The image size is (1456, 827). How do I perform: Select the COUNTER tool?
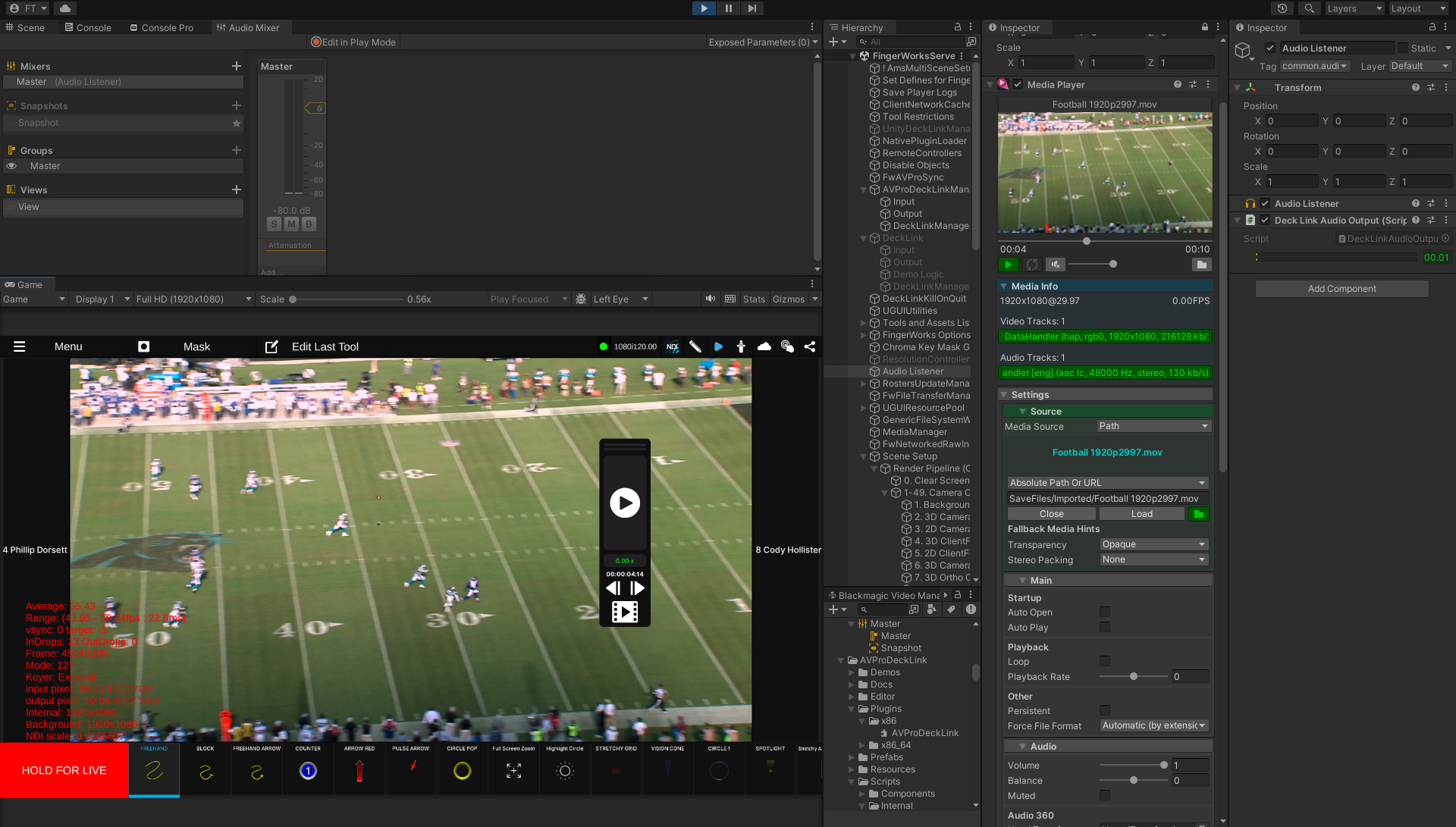(x=307, y=771)
